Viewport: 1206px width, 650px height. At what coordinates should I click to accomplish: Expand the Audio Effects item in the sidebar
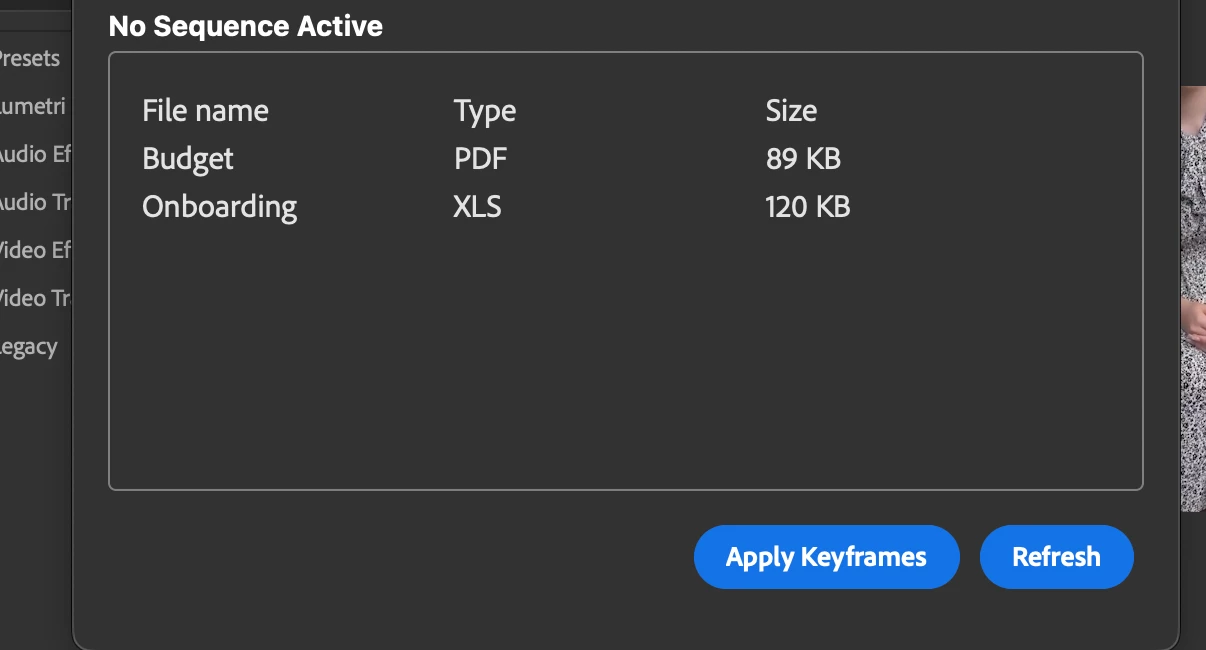click(35, 154)
